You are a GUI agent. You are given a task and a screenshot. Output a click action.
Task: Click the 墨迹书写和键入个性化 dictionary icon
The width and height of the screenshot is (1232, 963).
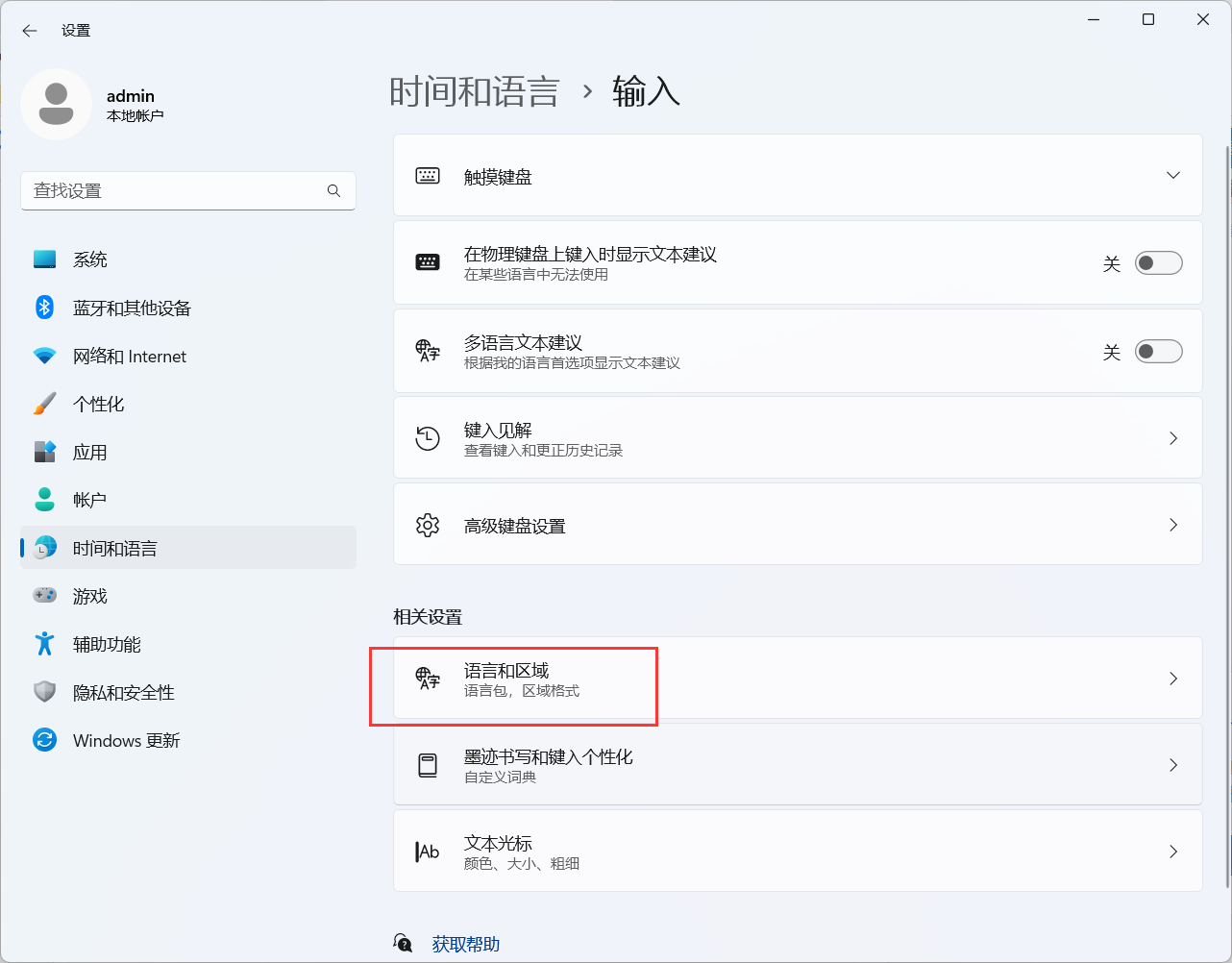(428, 765)
